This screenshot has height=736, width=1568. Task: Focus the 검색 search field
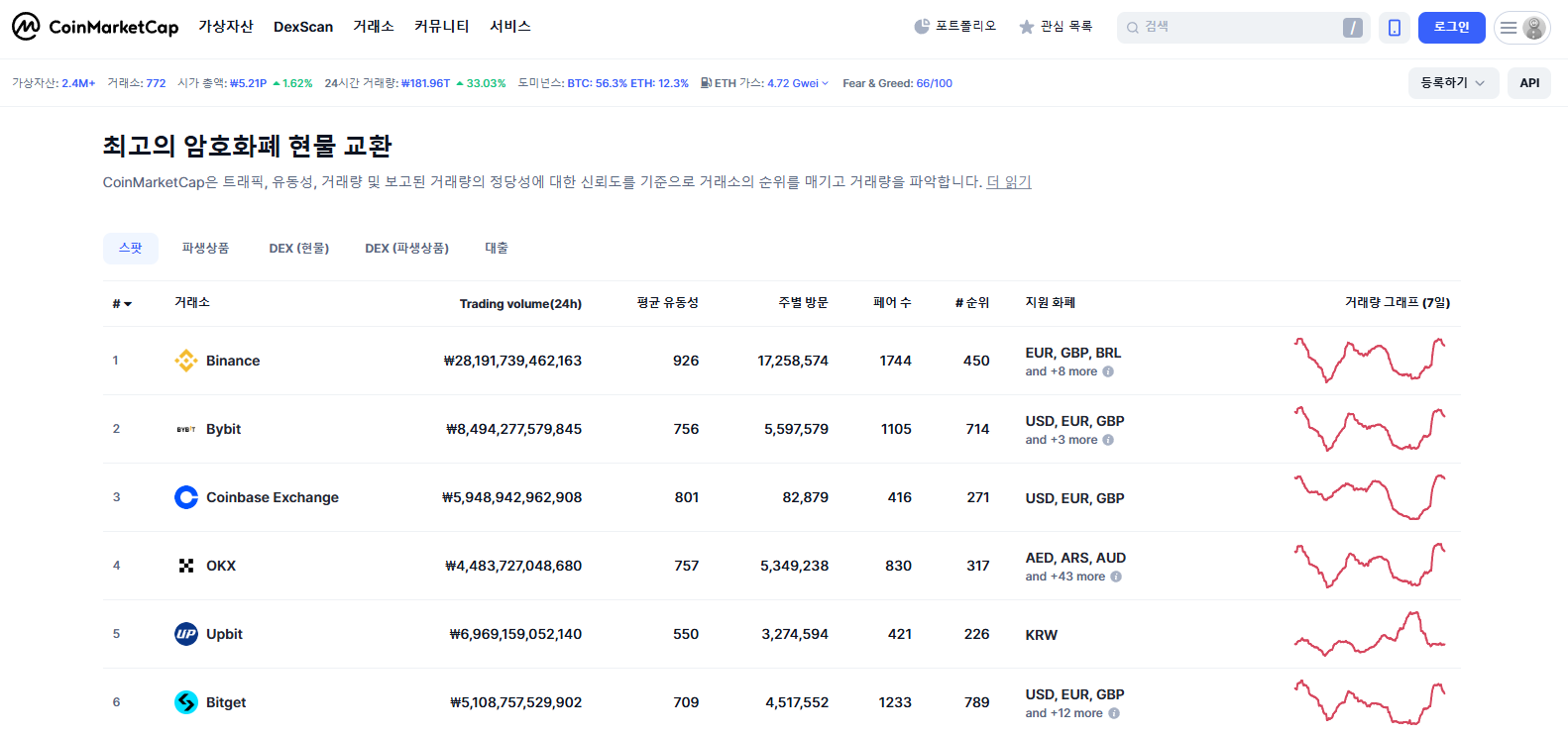1243,28
